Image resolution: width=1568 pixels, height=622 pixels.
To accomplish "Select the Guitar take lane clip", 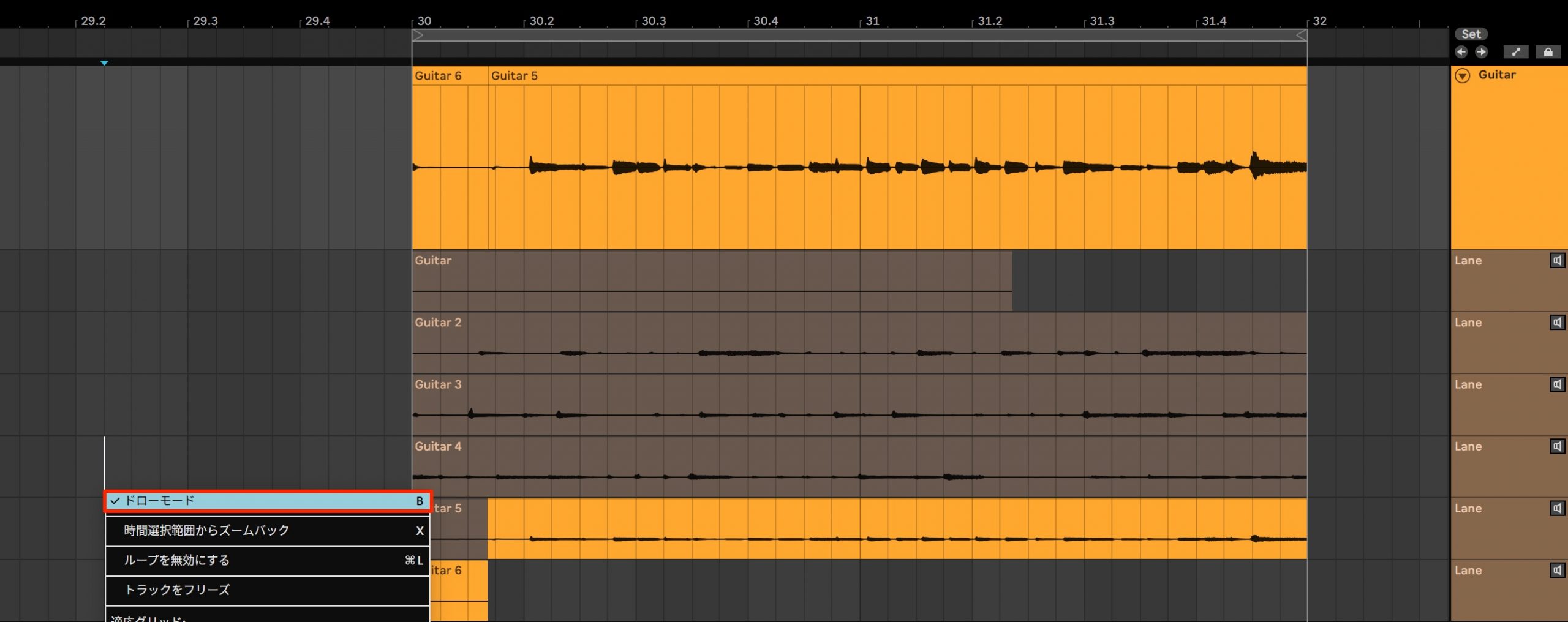I will [712, 280].
